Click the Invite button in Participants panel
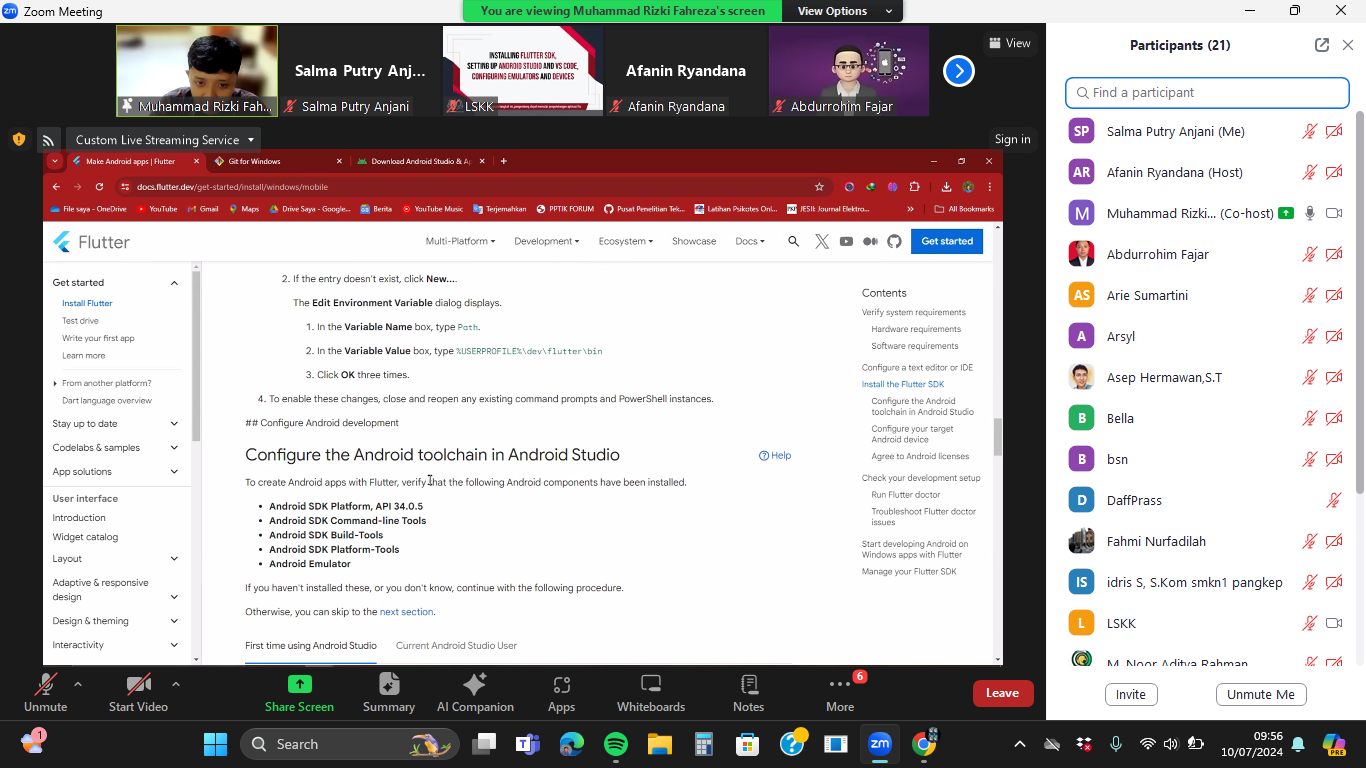 tap(1131, 695)
